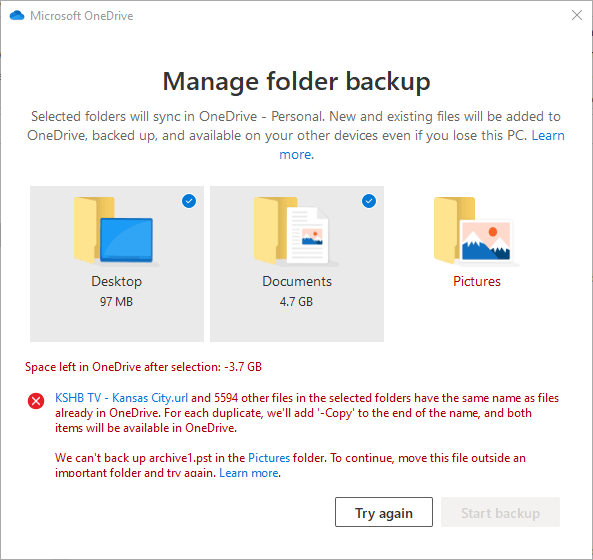
Task: Open the Pictures link in the archive1.pst message
Action: click(x=269, y=458)
